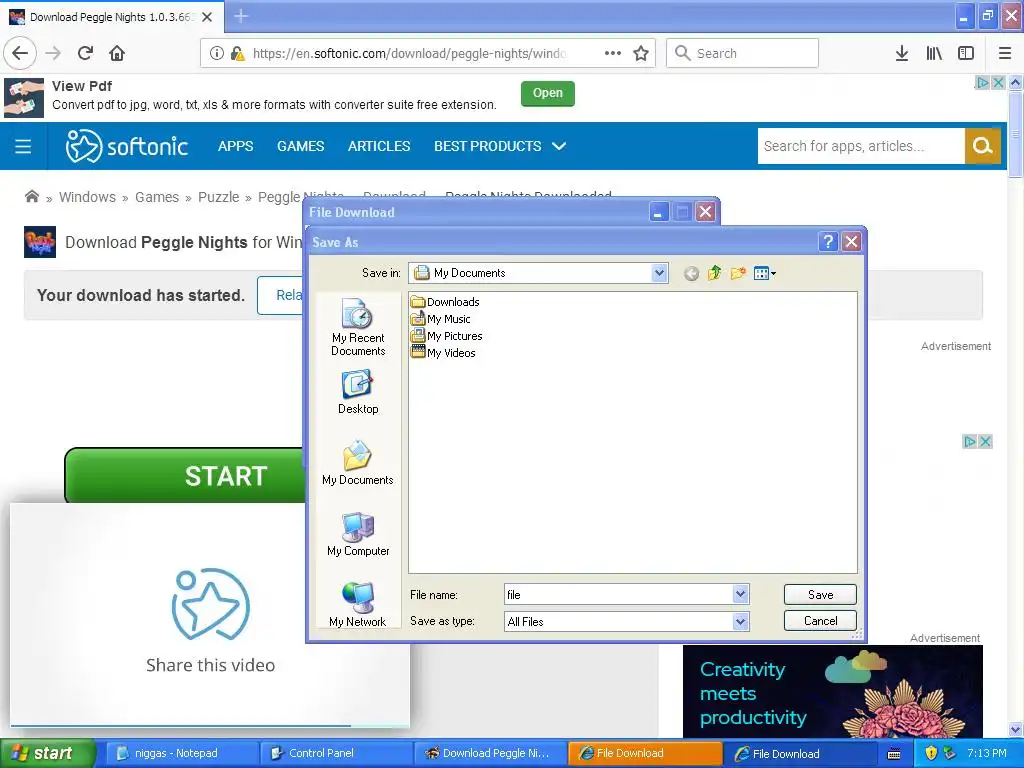Open the Articles section on Softonic
Image resolution: width=1024 pixels, height=768 pixels.
click(x=379, y=146)
